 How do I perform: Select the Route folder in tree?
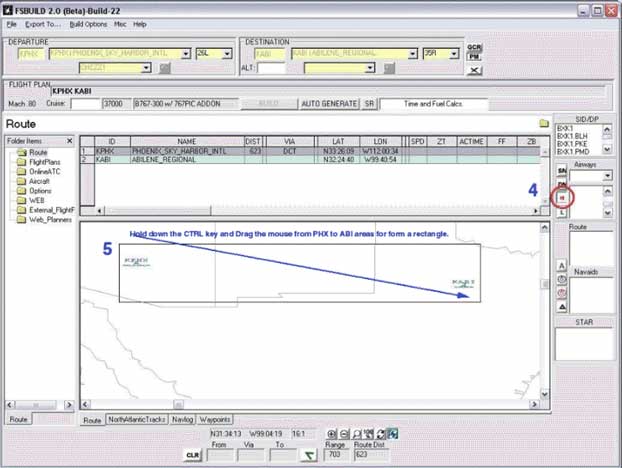click(38, 152)
